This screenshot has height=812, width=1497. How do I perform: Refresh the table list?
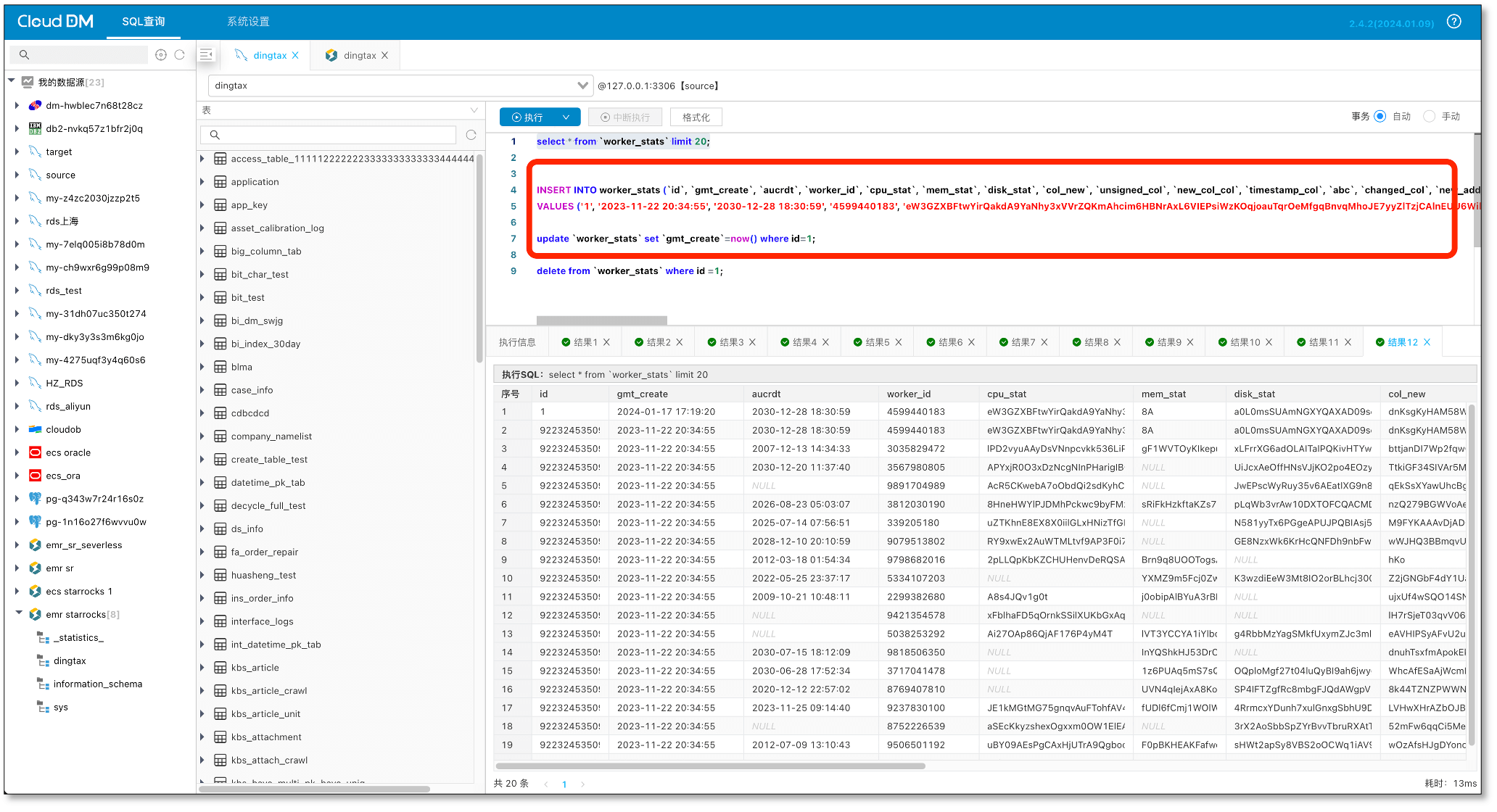pyautogui.click(x=471, y=135)
